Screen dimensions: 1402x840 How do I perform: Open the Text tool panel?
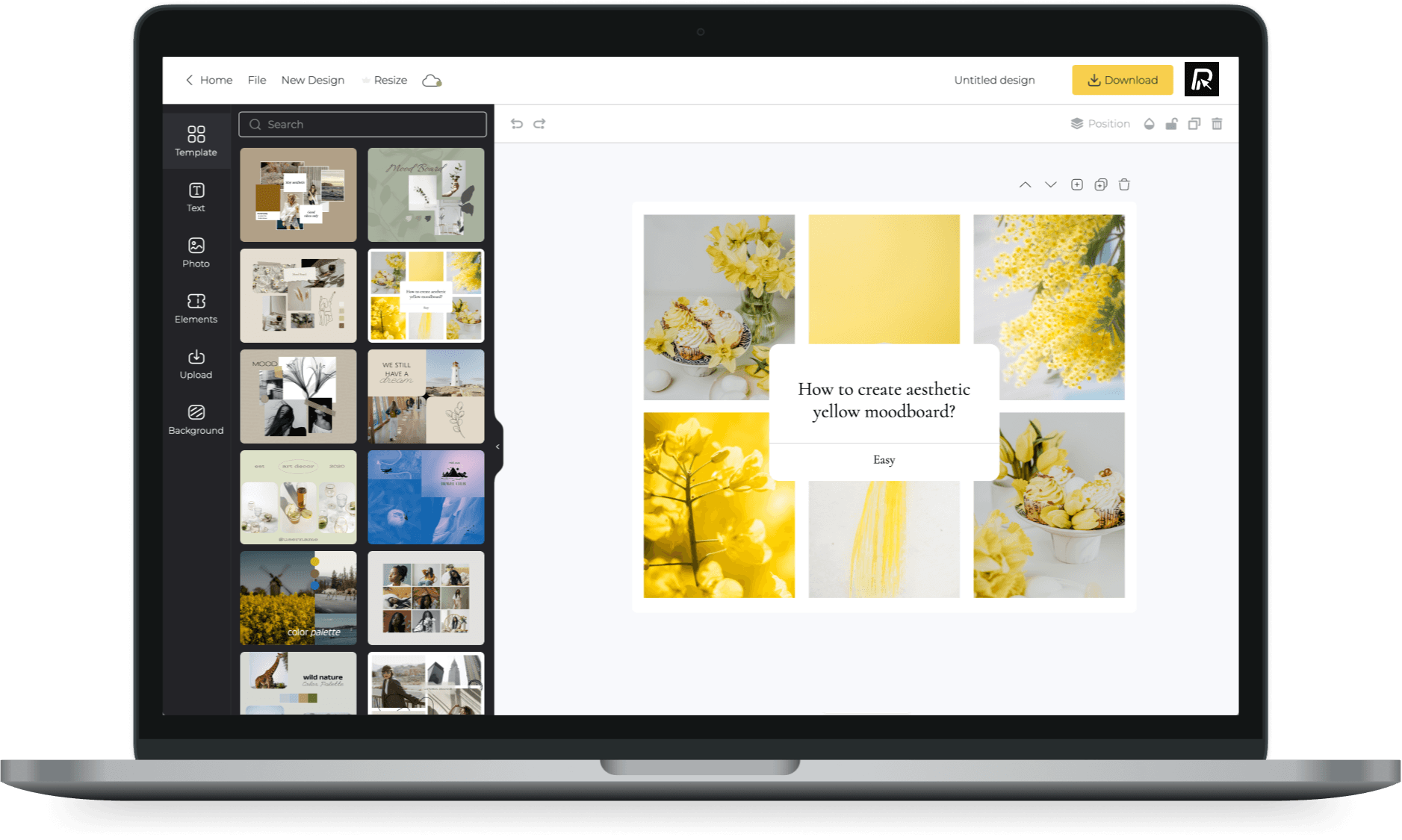196,197
